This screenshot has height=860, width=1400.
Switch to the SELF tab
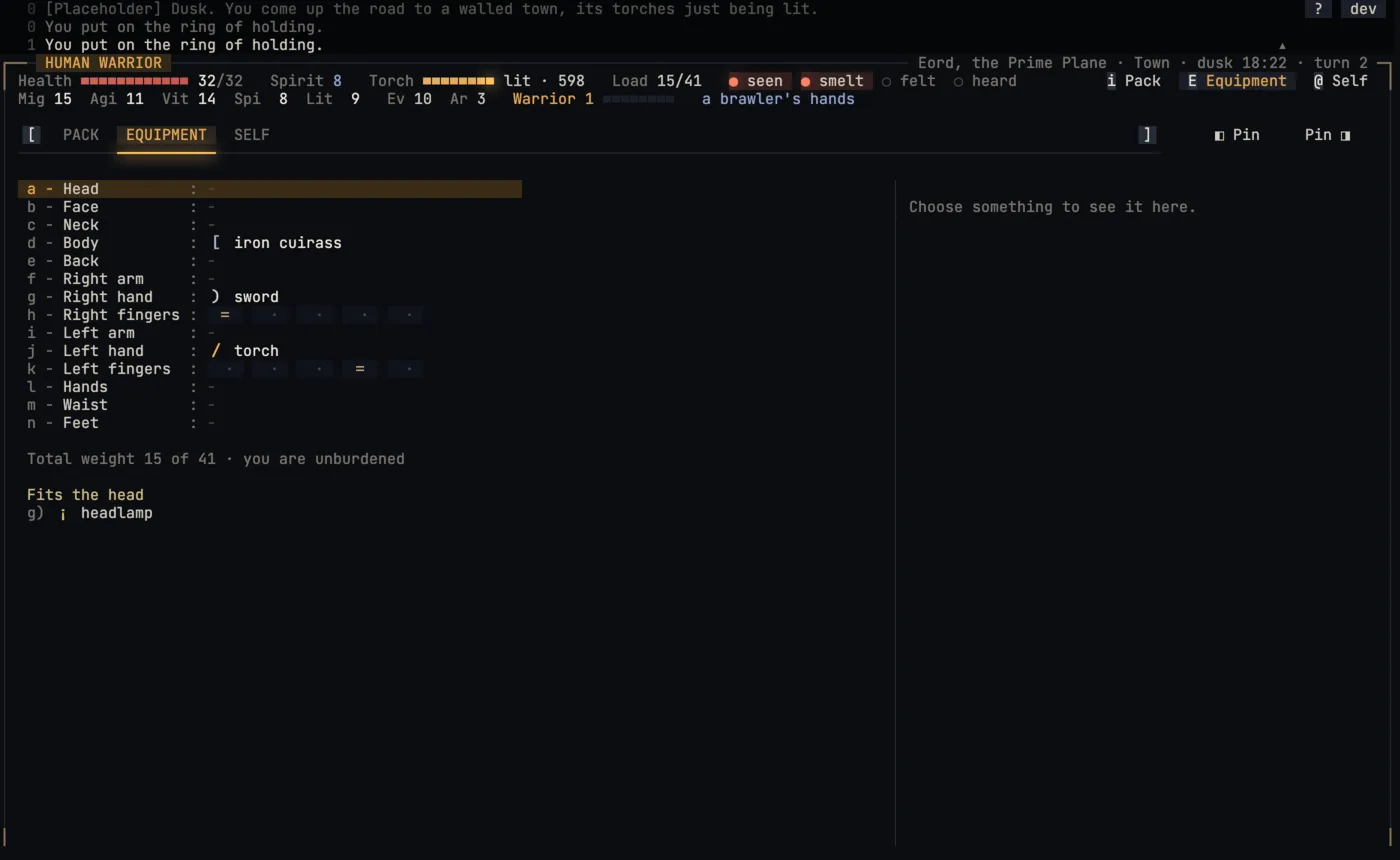(252, 135)
